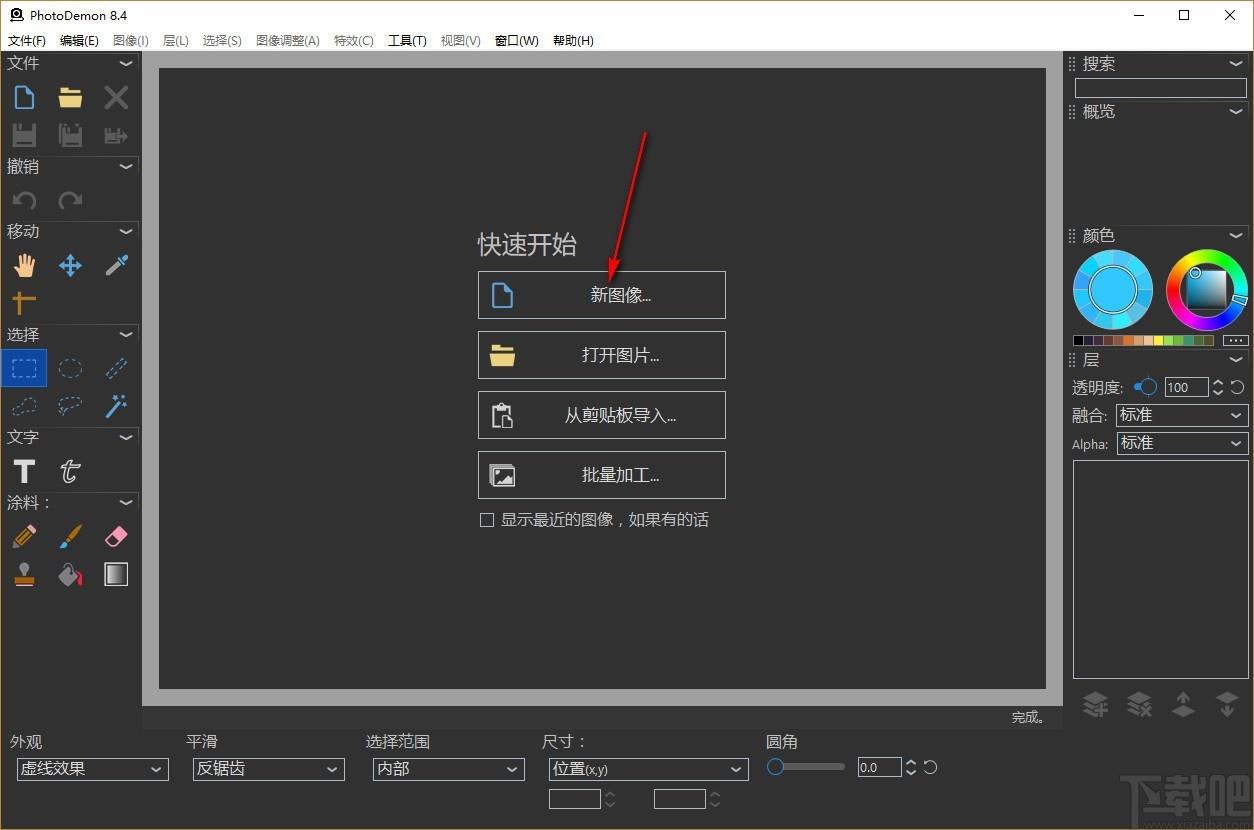Click the delete layer icon below layer list
The height and width of the screenshot is (830, 1254).
pos(1139,705)
